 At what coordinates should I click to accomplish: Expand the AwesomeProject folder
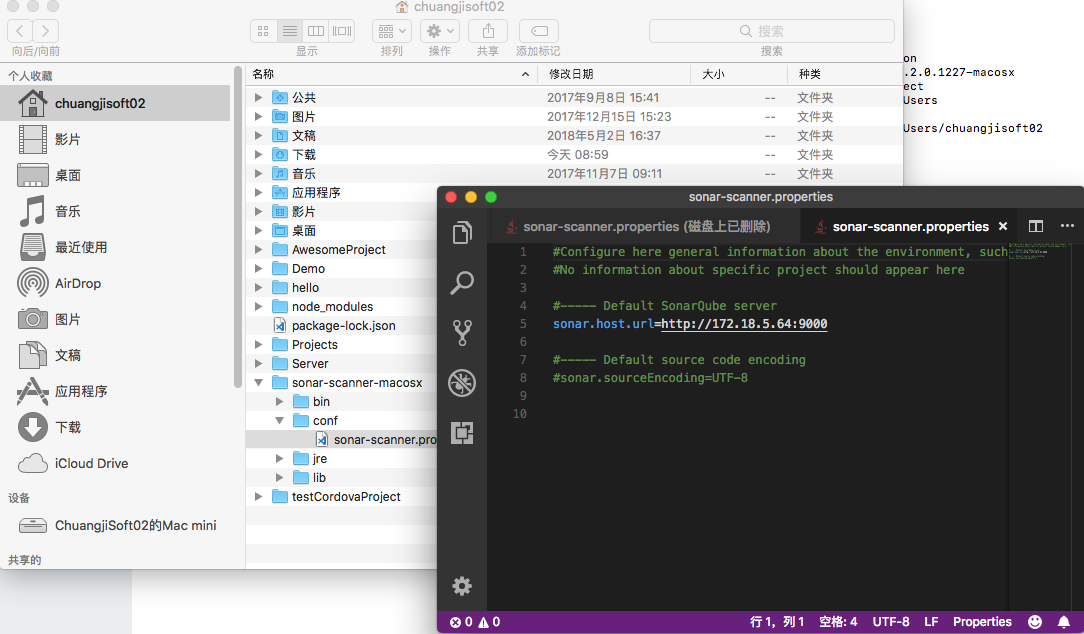click(x=259, y=250)
